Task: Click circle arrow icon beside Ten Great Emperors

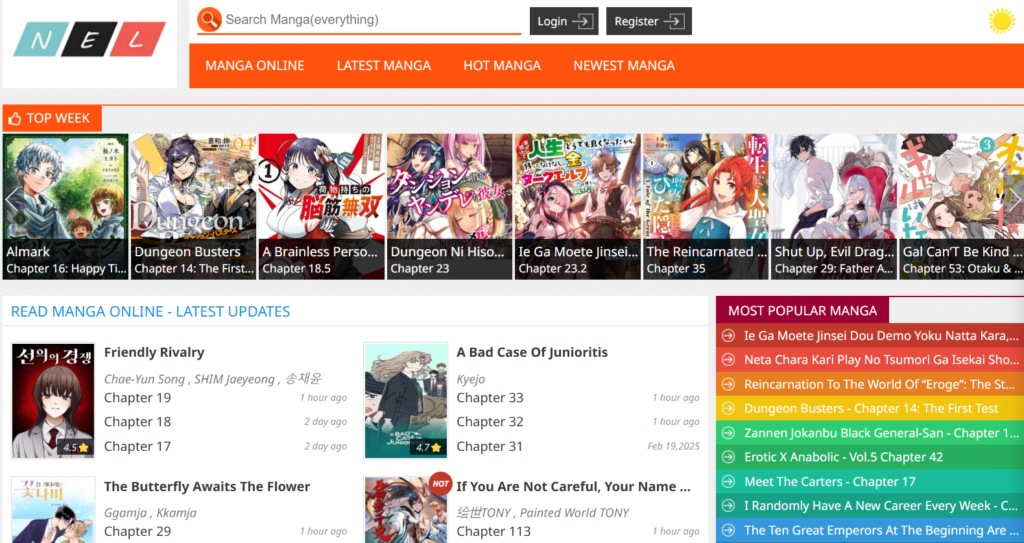Action: (x=728, y=531)
